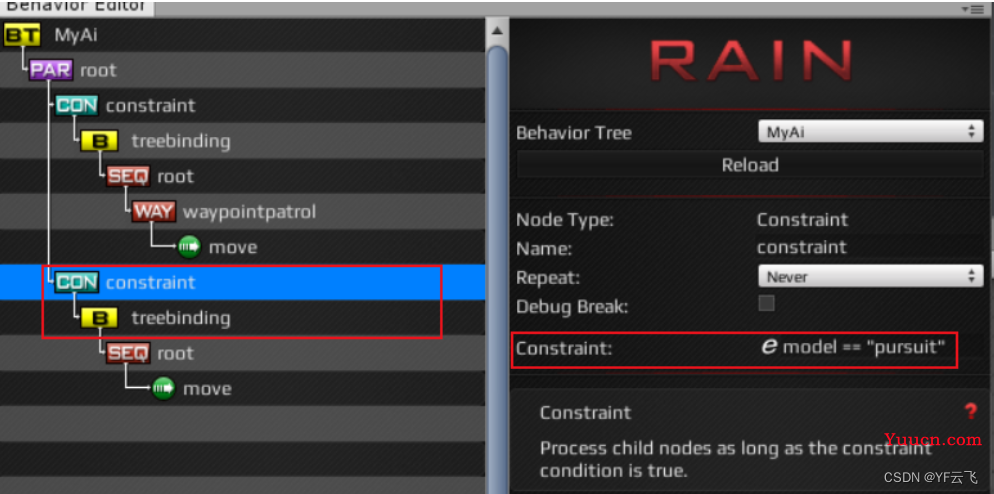This screenshot has width=994, height=494.
Task: Click the Node Type value Constraint
Action: coord(802,220)
